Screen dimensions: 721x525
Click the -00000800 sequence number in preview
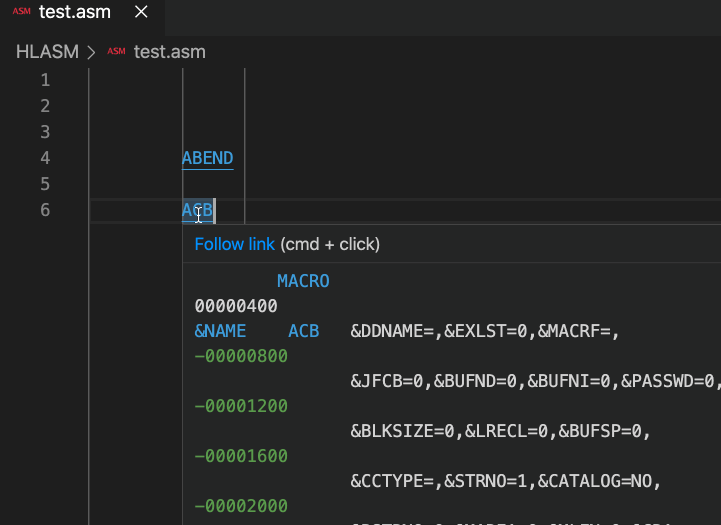click(241, 356)
